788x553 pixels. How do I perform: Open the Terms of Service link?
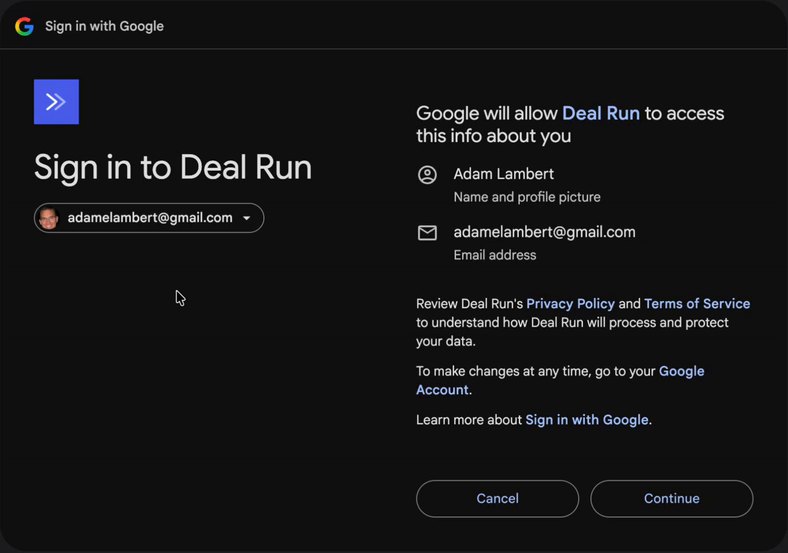click(697, 304)
